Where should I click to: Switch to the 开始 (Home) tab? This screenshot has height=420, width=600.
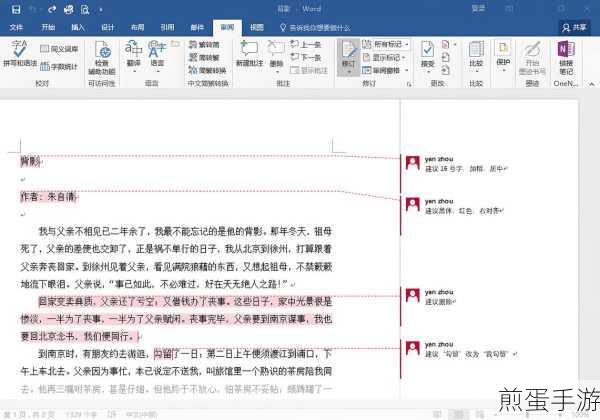pyautogui.click(x=48, y=28)
